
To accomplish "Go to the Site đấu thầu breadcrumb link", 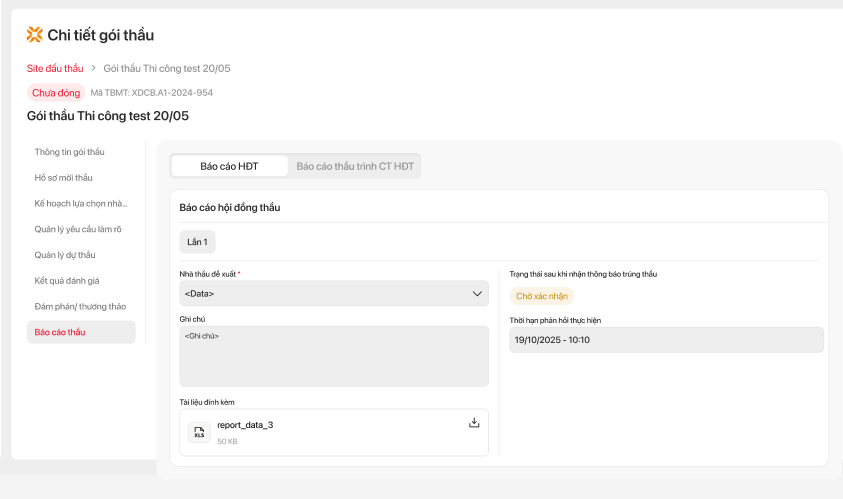I will pos(55,68).
